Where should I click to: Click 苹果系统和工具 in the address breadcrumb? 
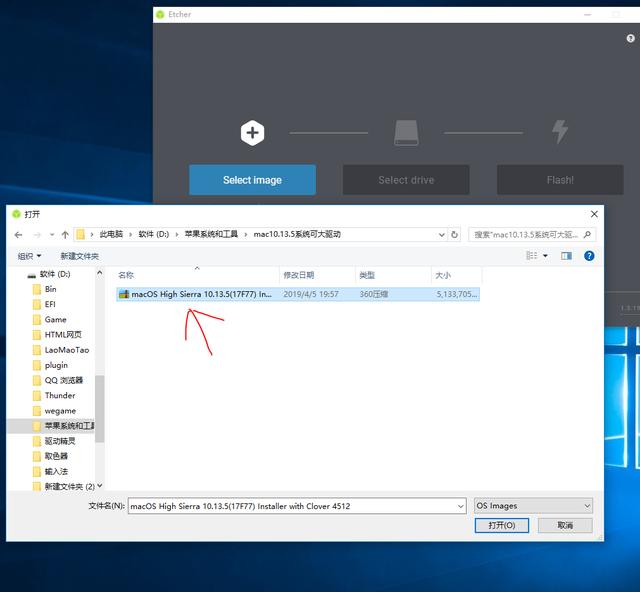point(211,234)
